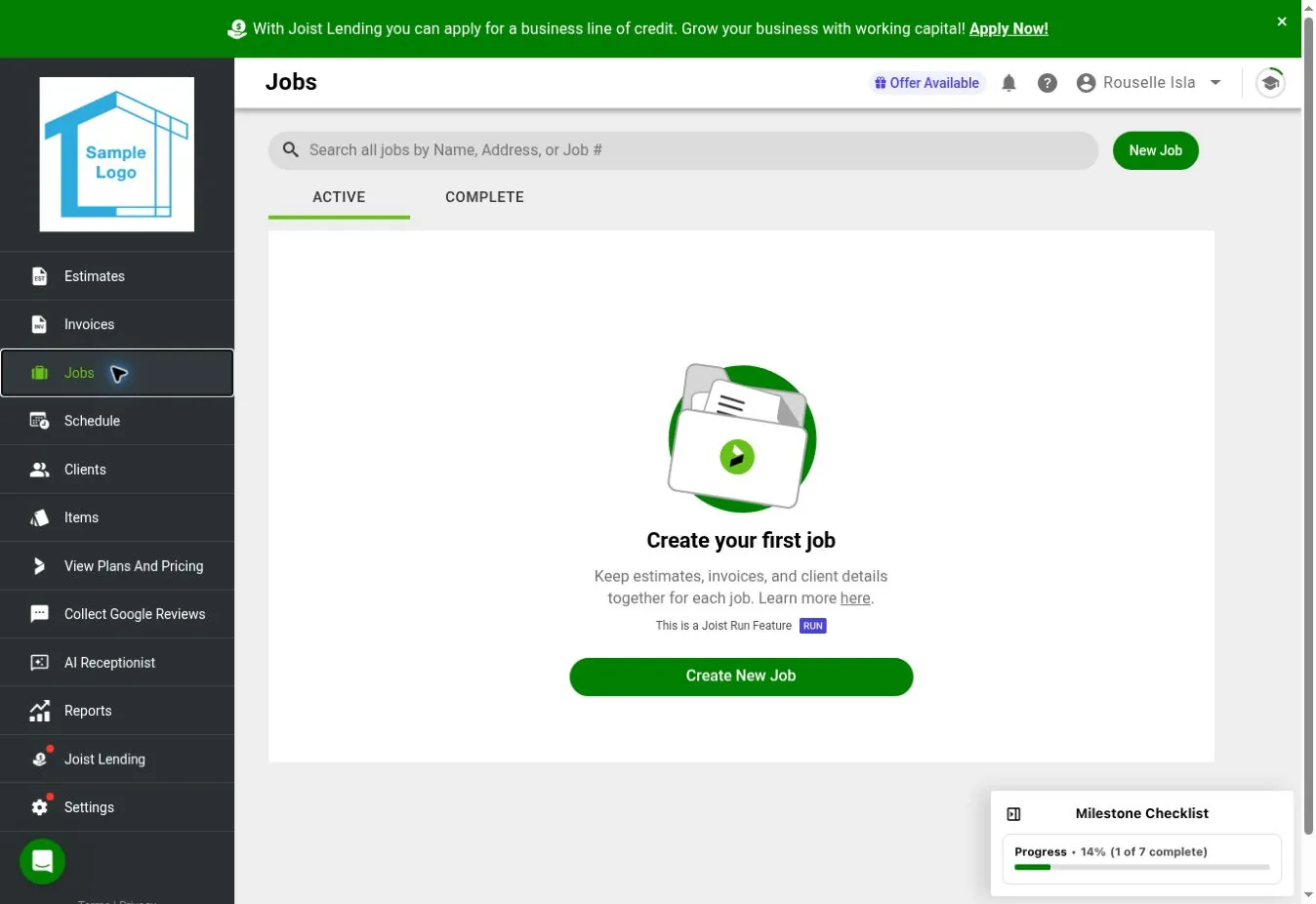Click the Reports chart icon in sidebar
1316x904 pixels.
tap(39, 711)
